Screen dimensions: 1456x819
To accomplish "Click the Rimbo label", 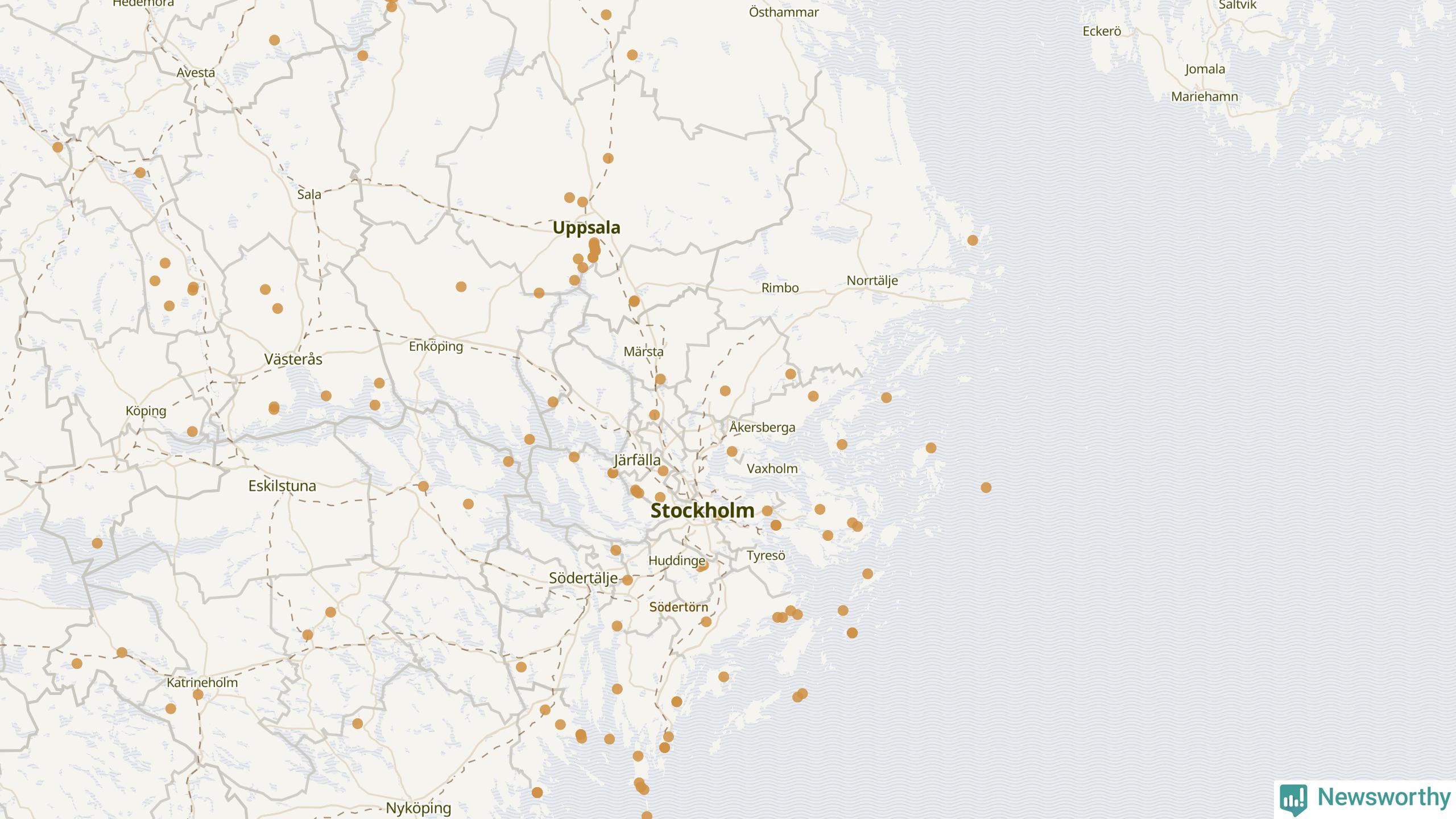I will coord(780,288).
